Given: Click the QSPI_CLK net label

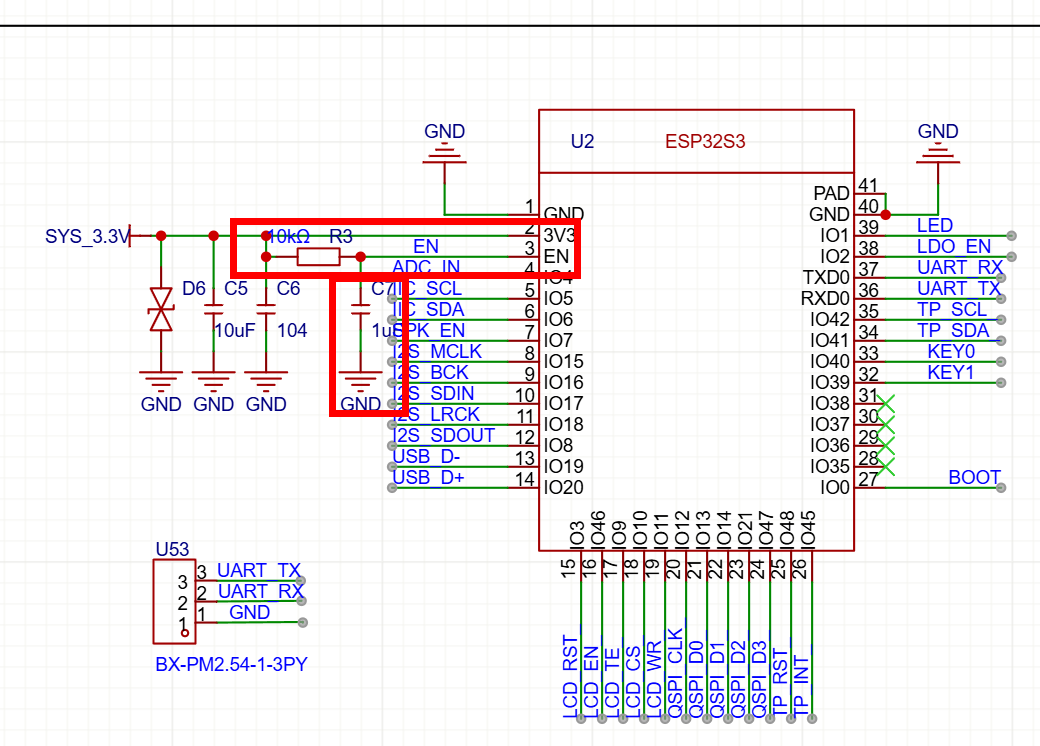Looking at the screenshot, I should 675,672.
